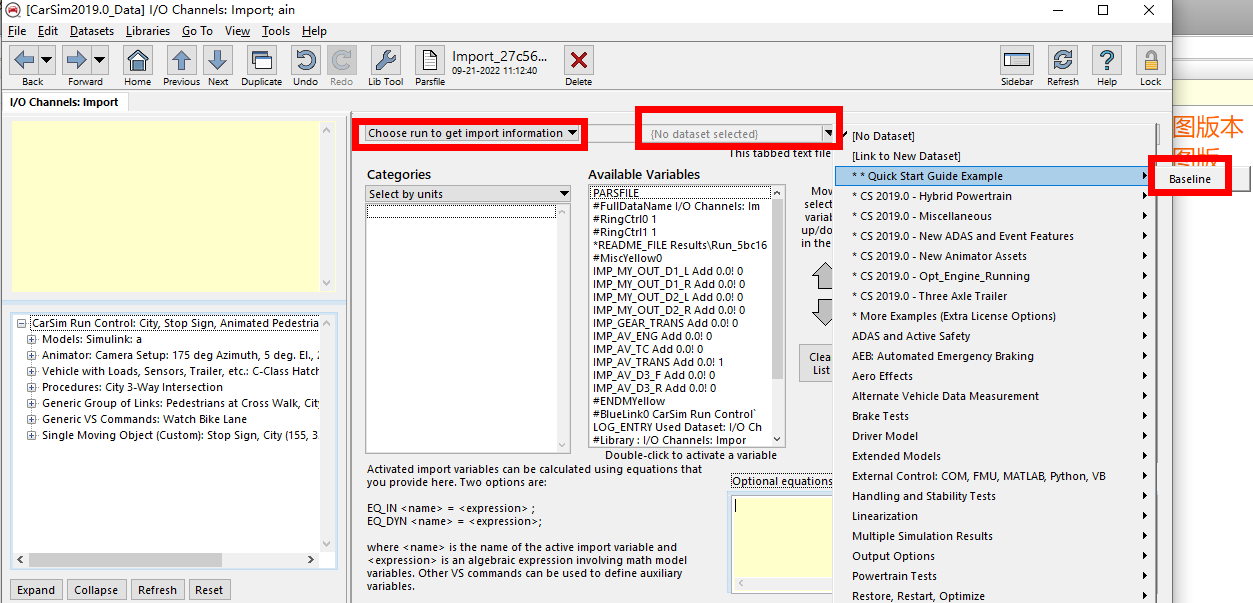Open Handling and Stability Tests submenu
Image resolution: width=1253 pixels, height=603 pixels.
pyautogui.click(x=995, y=496)
